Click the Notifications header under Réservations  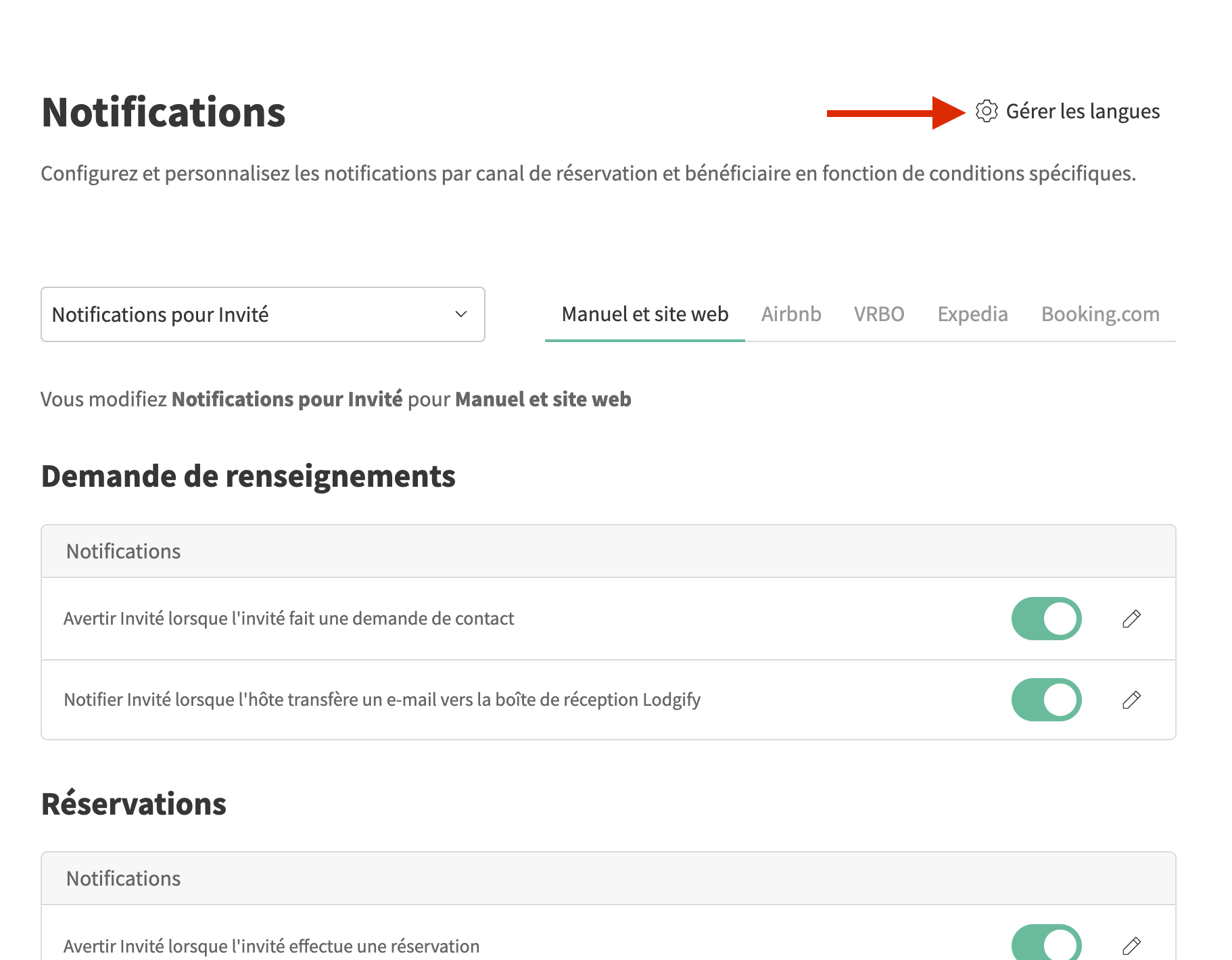[124, 879]
